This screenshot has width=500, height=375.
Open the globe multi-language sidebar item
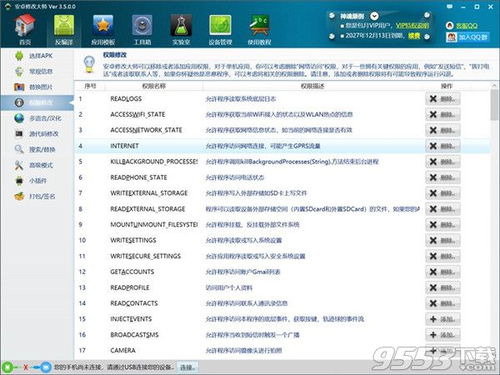[37, 118]
